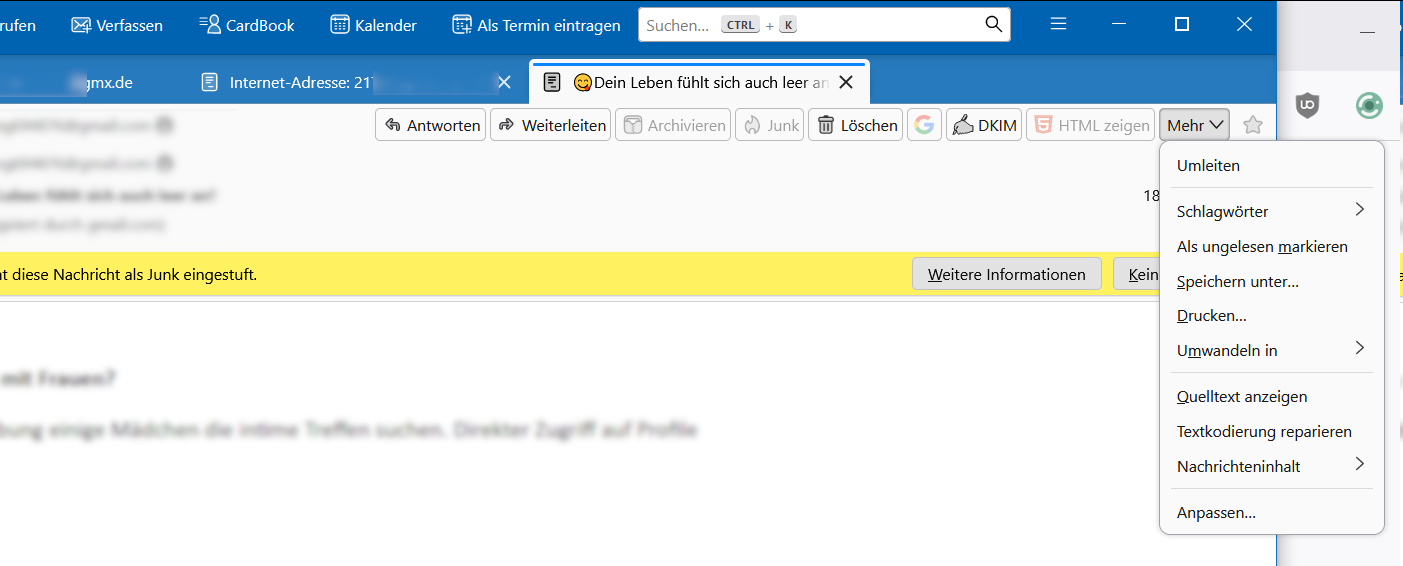Viewport: 1403px width, 566px height.
Task: Select Als ungelesen markieren menu entry
Action: point(1262,246)
